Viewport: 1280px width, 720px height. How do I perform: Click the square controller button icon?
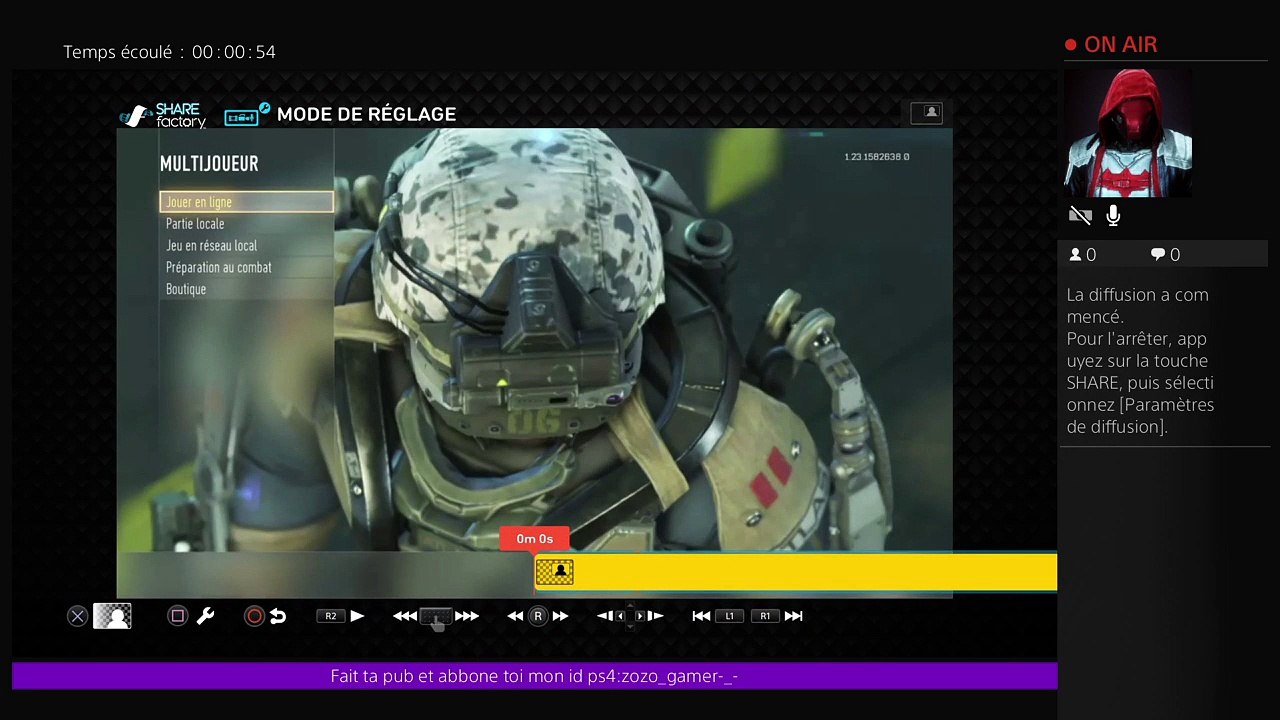(x=177, y=616)
